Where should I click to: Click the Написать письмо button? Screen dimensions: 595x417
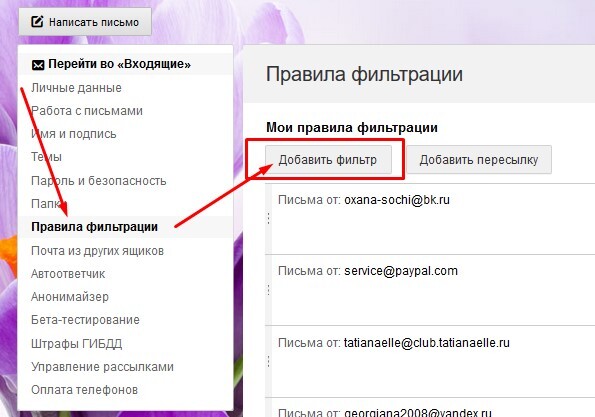[x=85, y=22]
